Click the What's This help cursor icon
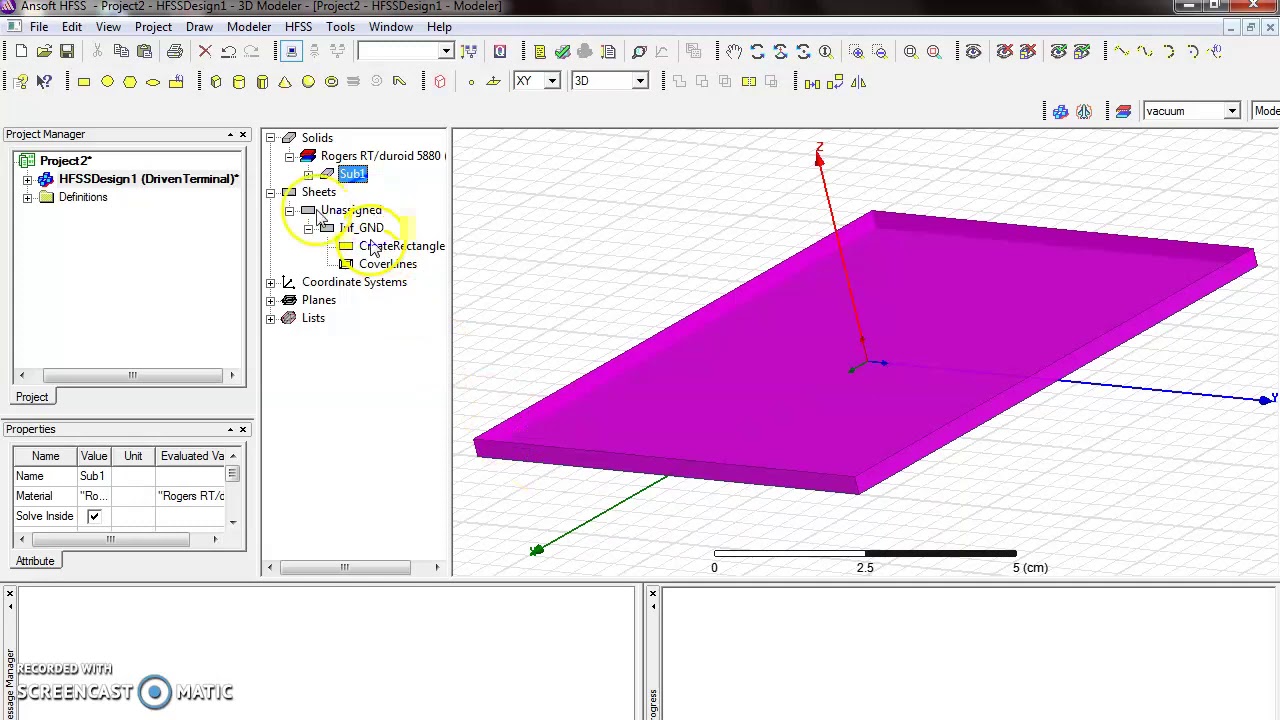This screenshot has height=720, width=1280. (44, 82)
